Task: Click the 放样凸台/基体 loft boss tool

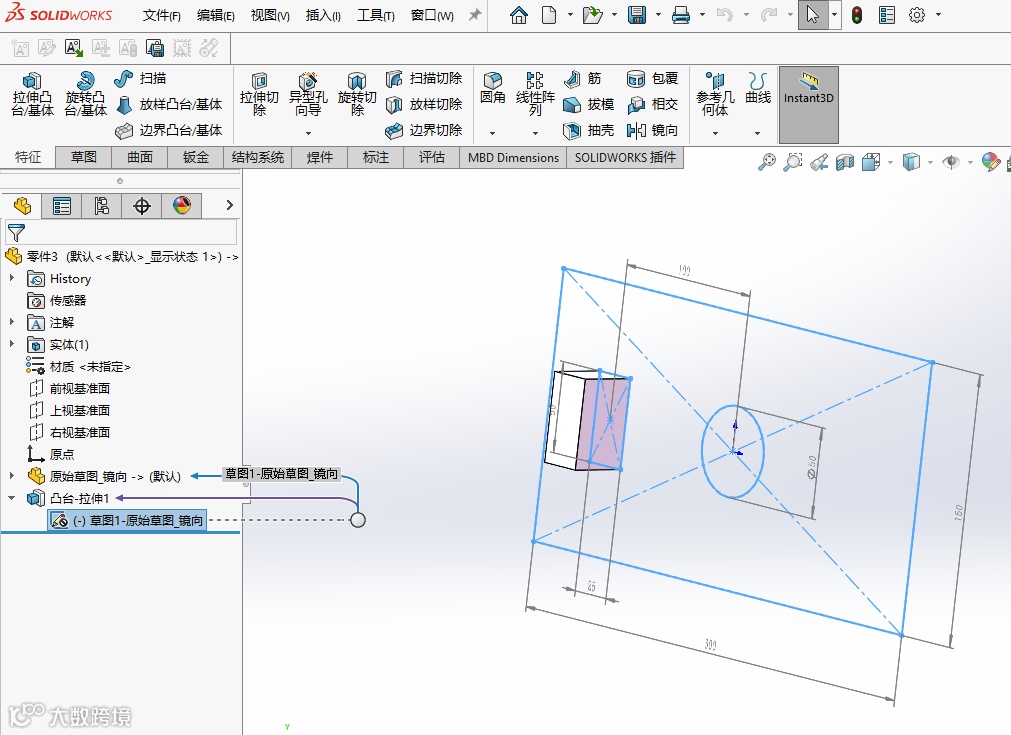Action: [170, 104]
